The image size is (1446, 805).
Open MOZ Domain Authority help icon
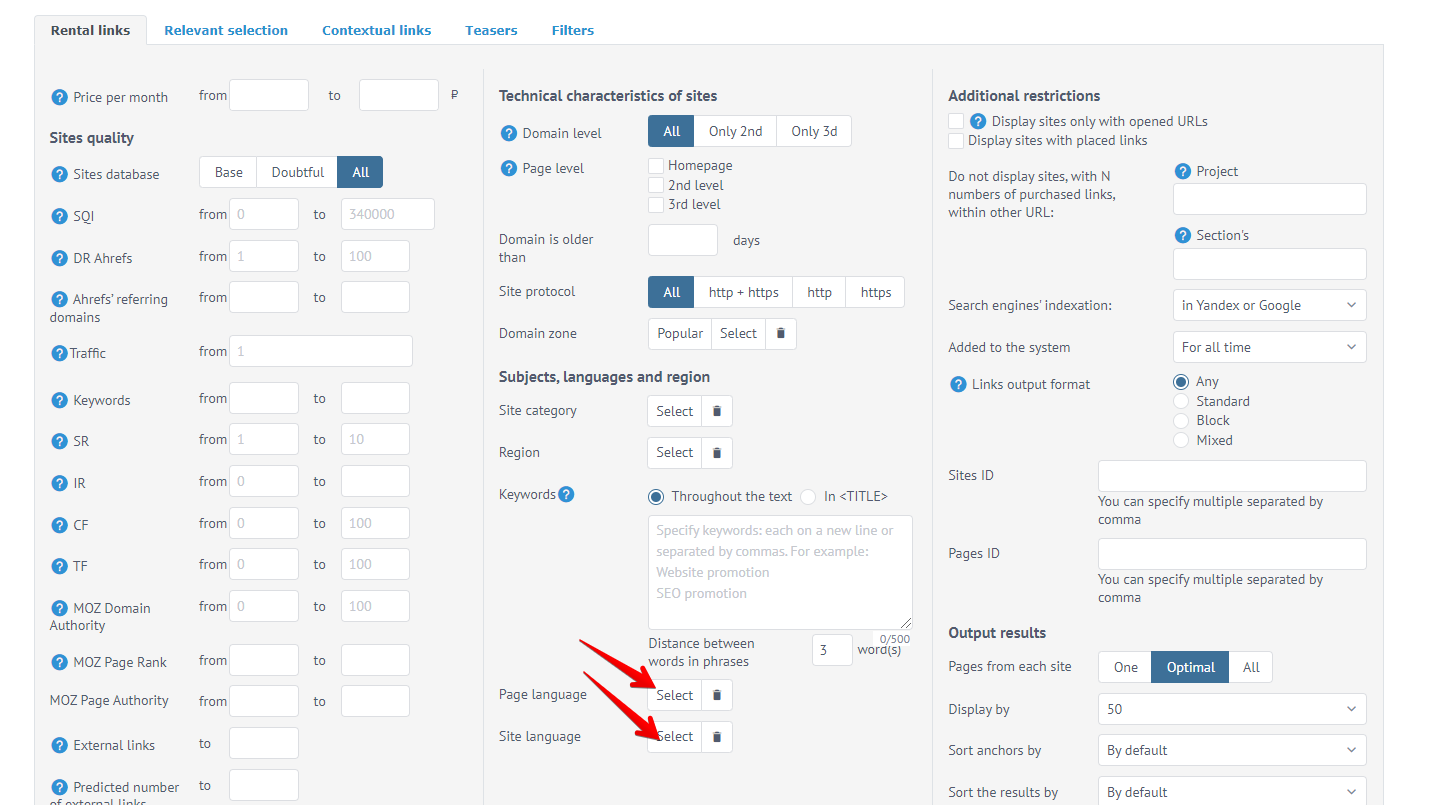(59, 608)
